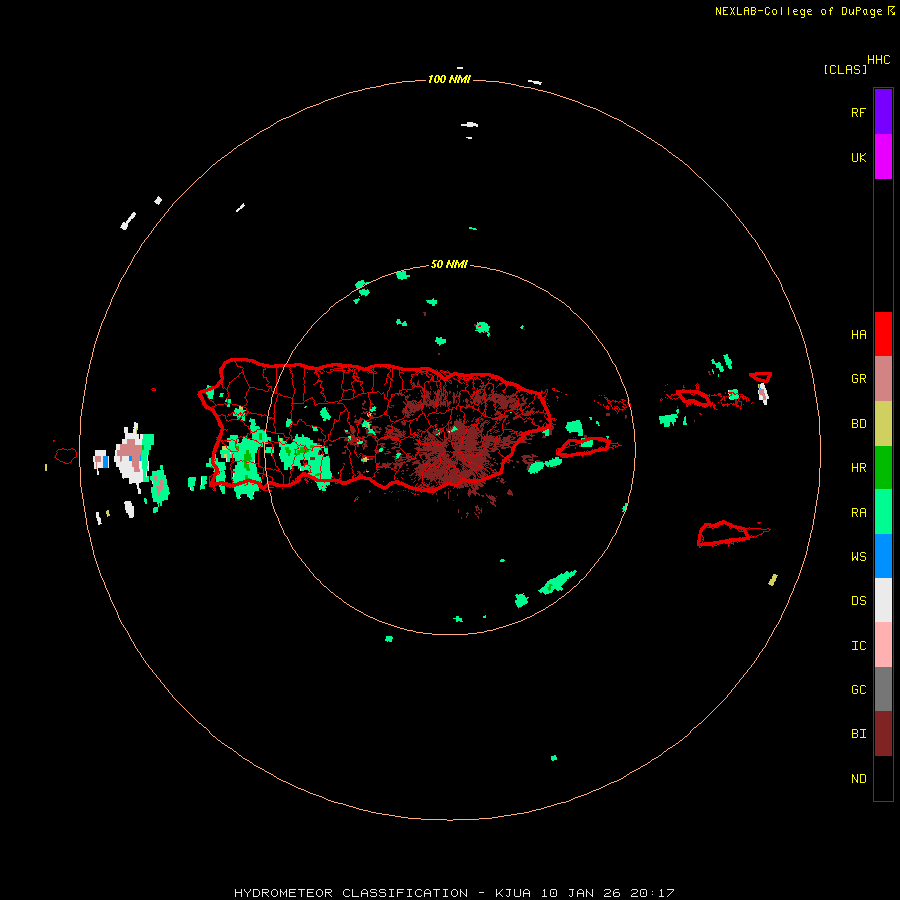Click the 10 JAN 26 date
The height and width of the screenshot is (900, 900).
[x=581, y=893]
